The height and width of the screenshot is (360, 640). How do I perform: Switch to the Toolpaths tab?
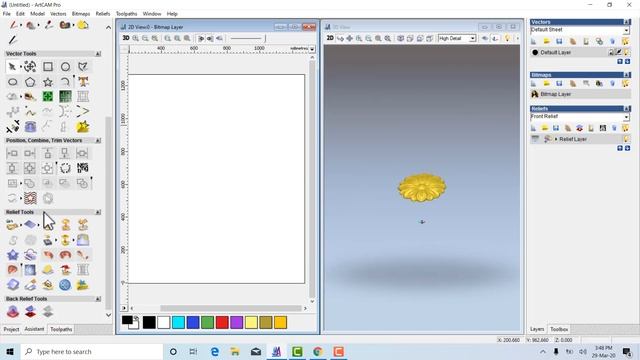click(61, 329)
